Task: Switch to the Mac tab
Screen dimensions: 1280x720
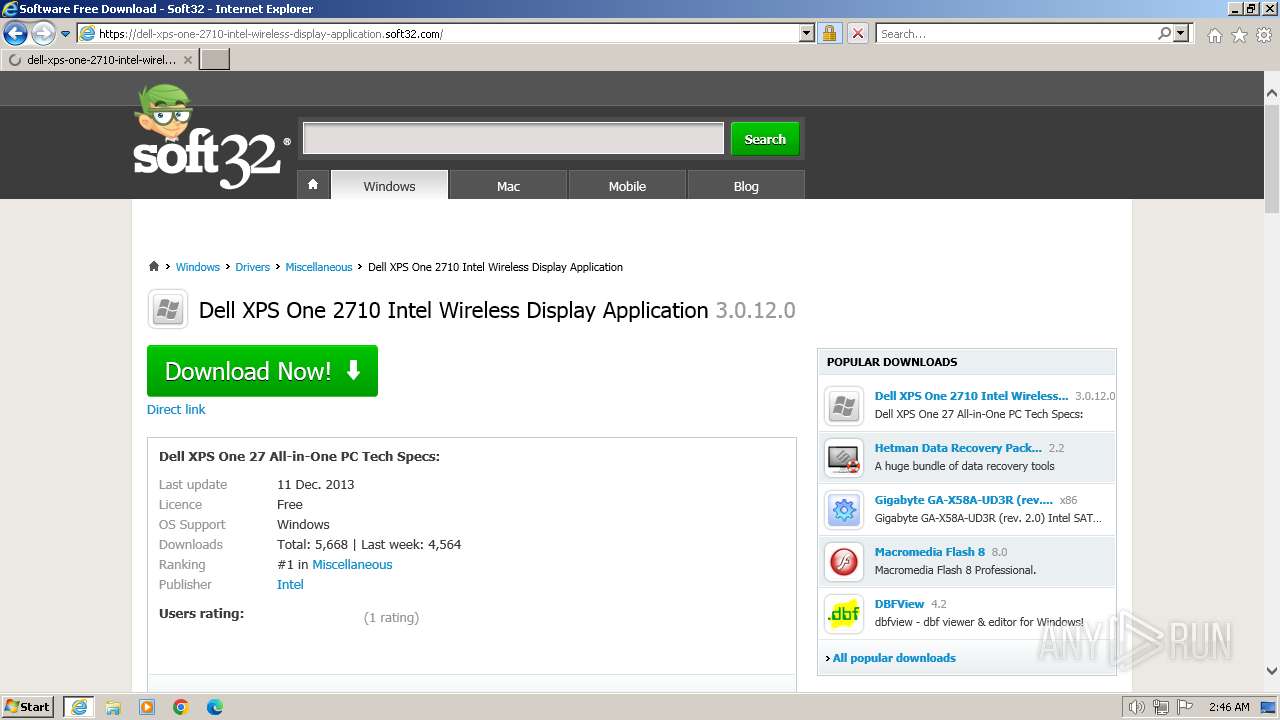Action: pos(508,186)
